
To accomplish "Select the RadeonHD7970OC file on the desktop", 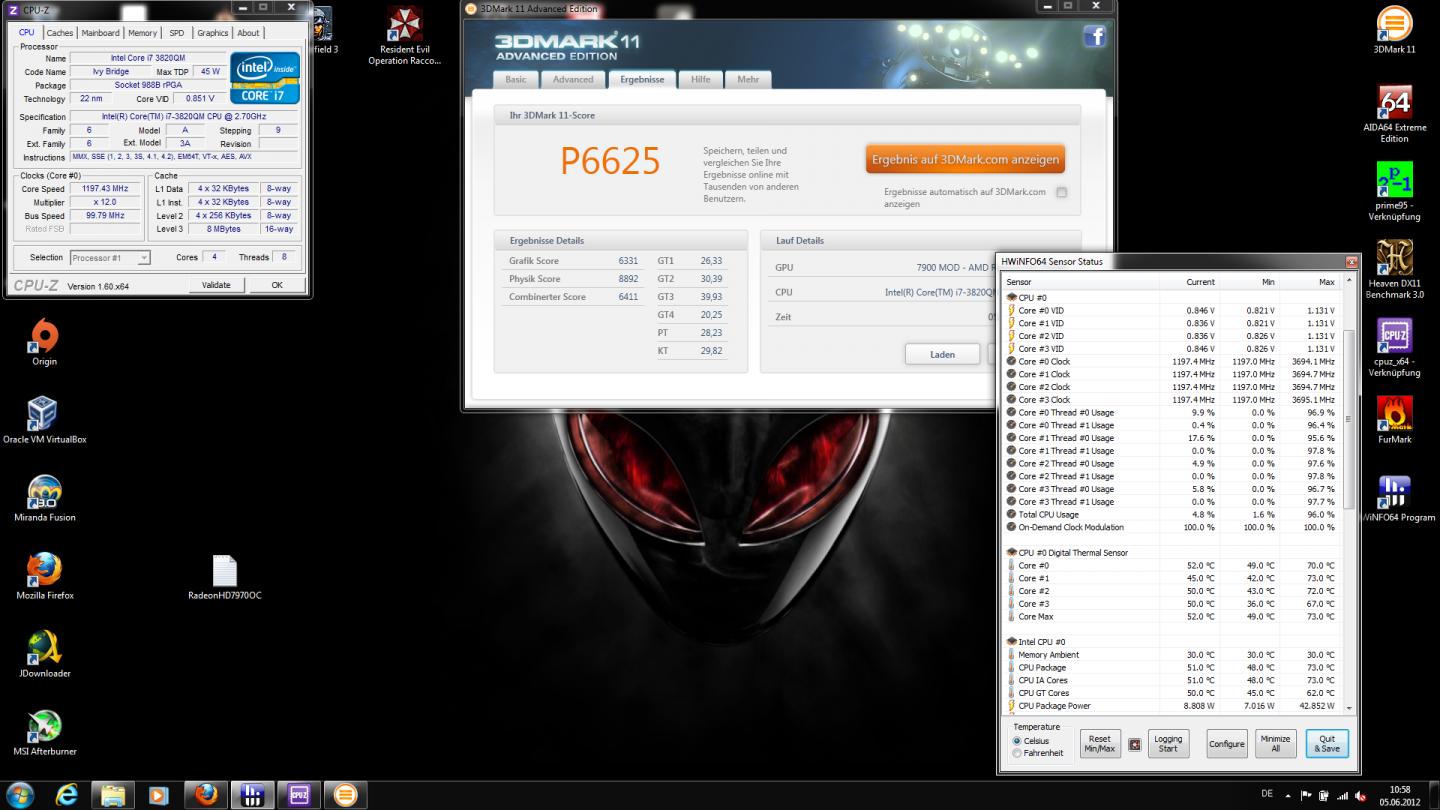I will tap(224, 577).
